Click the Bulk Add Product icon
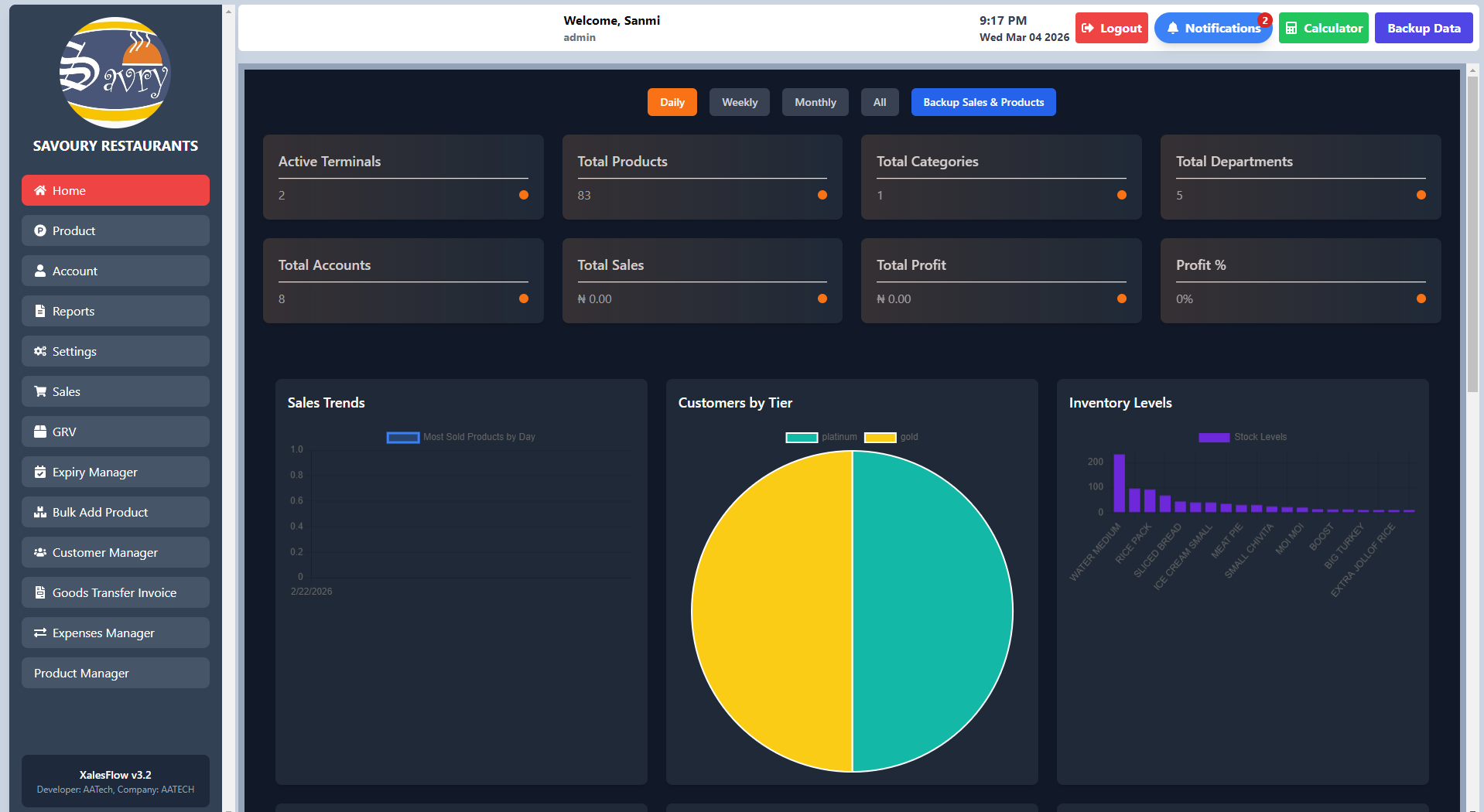Image resolution: width=1484 pixels, height=812 pixels. coord(40,512)
